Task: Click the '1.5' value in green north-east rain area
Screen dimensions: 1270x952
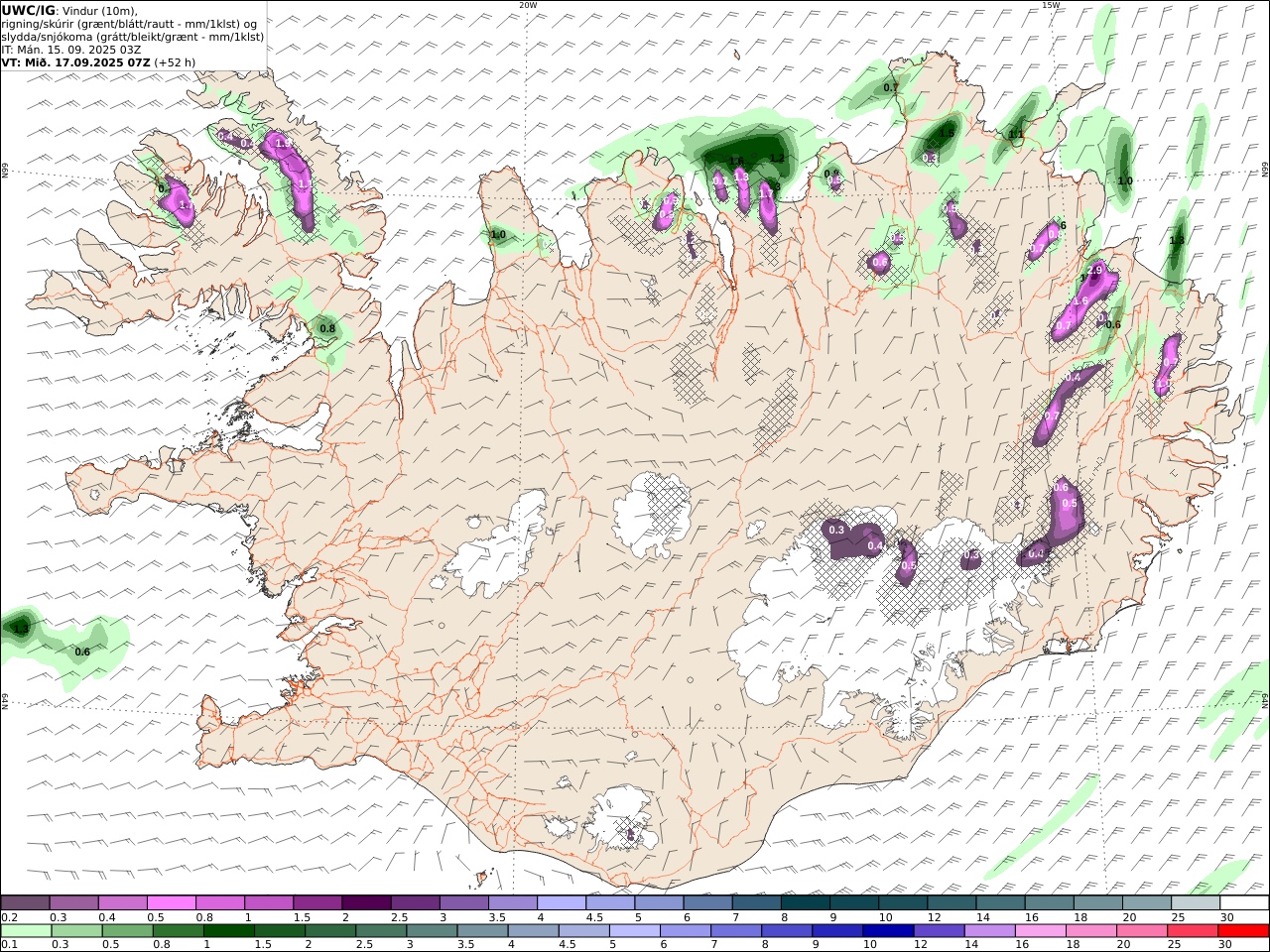Action: 947,132
